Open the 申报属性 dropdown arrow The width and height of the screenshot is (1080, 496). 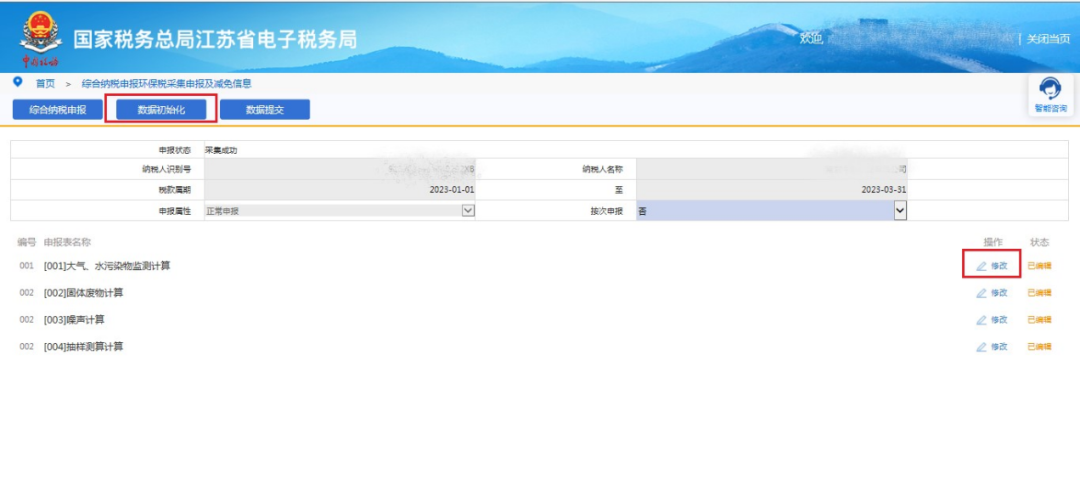468,210
